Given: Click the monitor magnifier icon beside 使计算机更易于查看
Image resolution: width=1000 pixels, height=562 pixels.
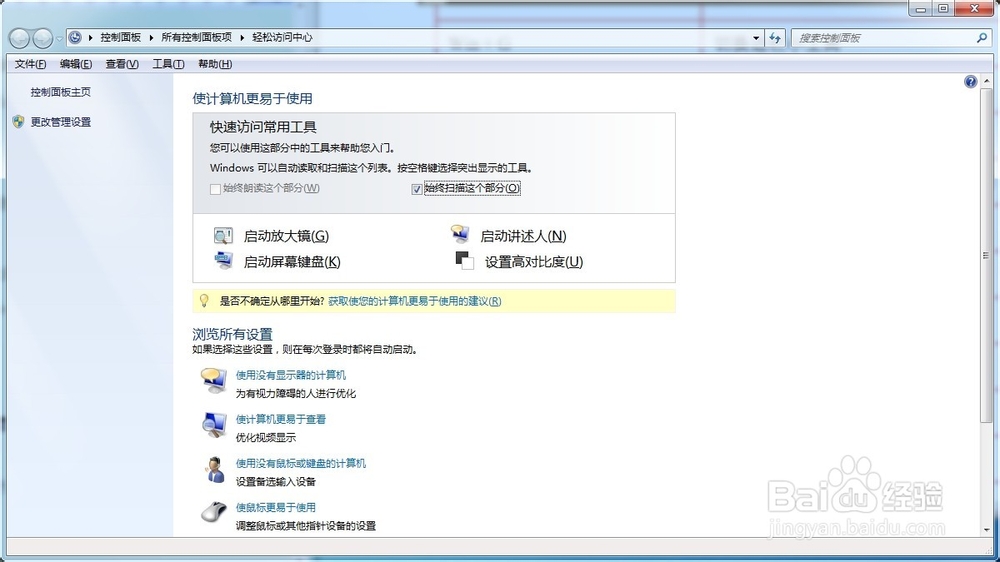Looking at the screenshot, I should pyautogui.click(x=214, y=425).
